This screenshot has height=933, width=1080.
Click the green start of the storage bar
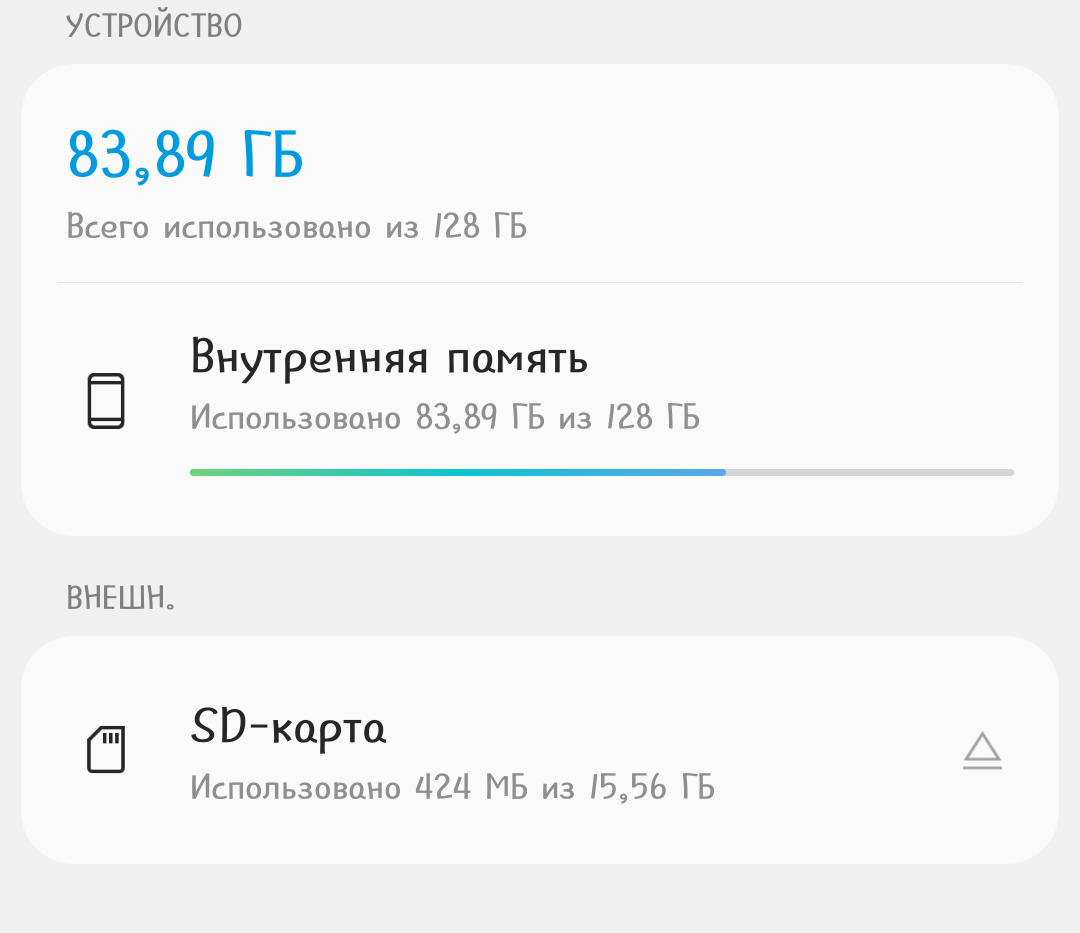(230, 472)
